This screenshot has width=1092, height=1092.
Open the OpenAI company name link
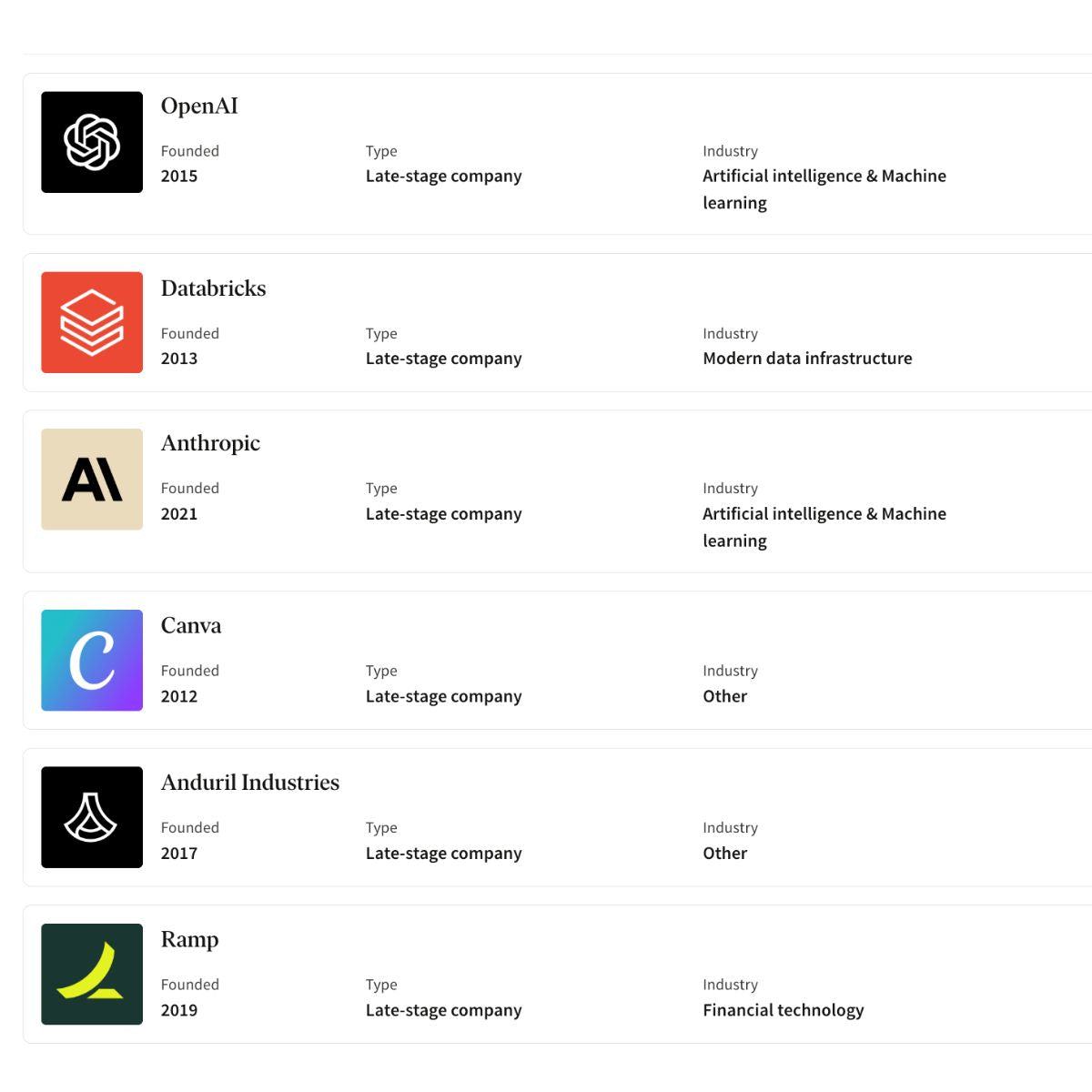click(x=199, y=106)
